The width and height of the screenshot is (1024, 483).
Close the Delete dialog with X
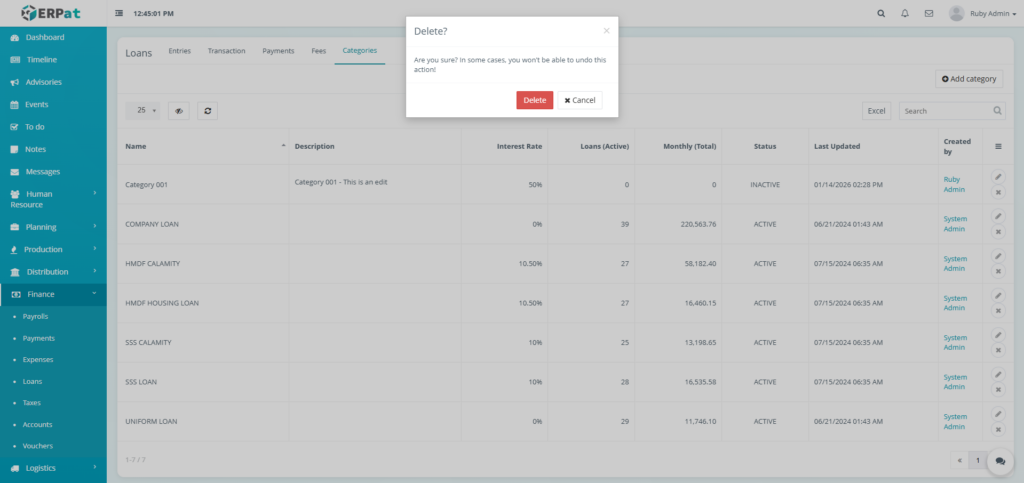pos(606,31)
